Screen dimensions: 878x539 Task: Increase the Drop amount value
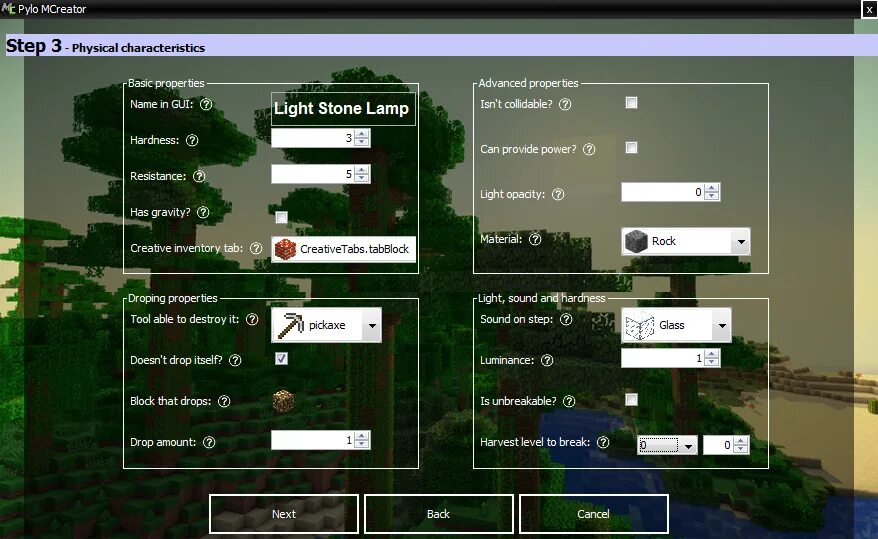[x=362, y=435]
